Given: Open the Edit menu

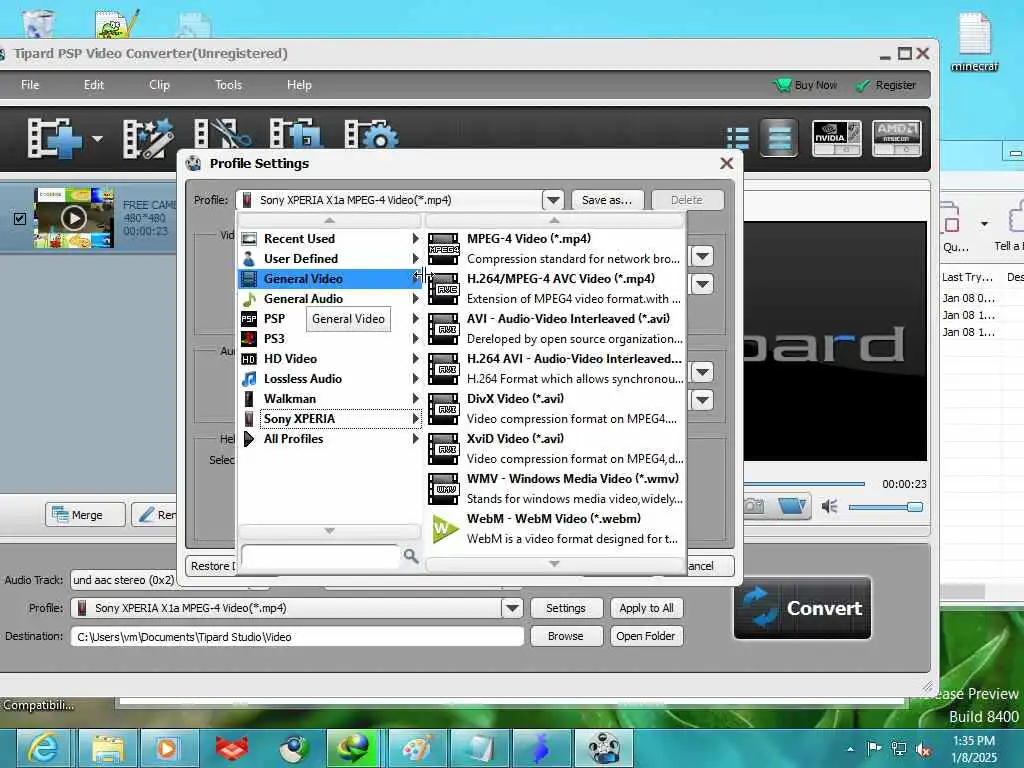Looking at the screenshot, I should click(x=93, y=85).
